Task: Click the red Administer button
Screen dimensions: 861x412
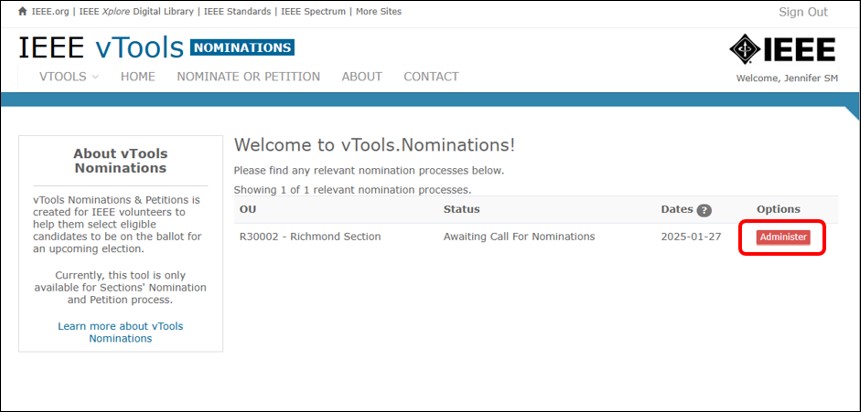Action: [x=783, y=237]
